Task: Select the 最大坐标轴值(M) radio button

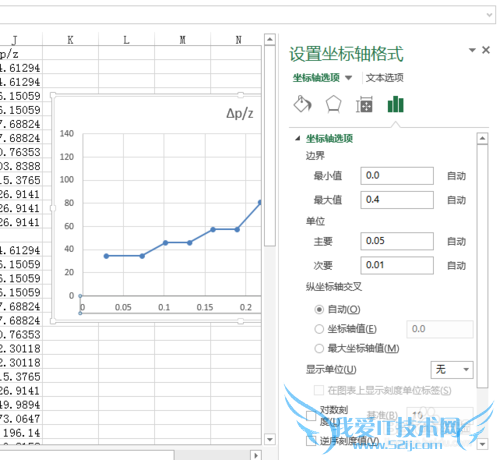Action: (x=319, y=349)
